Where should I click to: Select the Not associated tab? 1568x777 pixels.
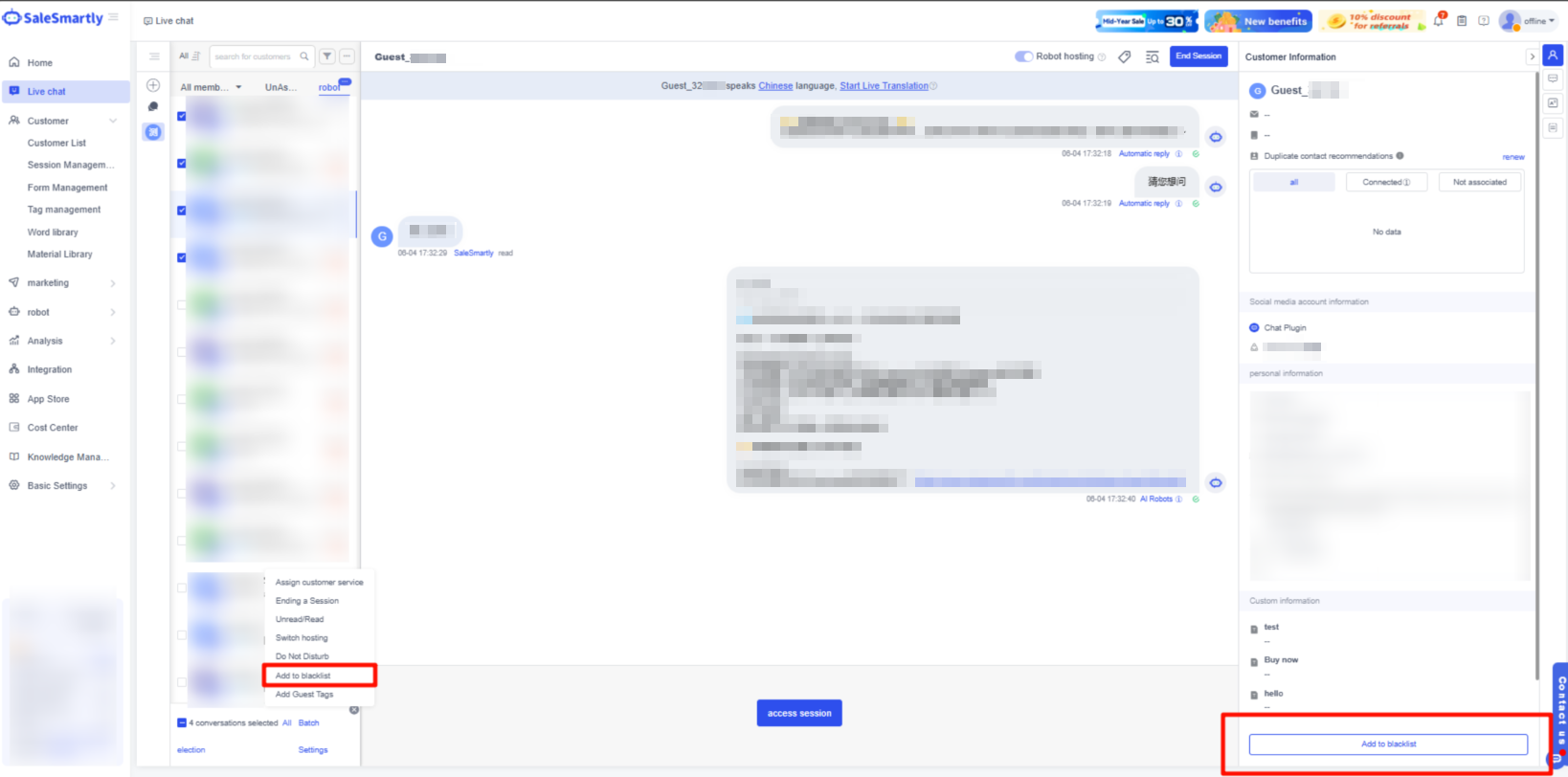click(x=1479, y=182)
